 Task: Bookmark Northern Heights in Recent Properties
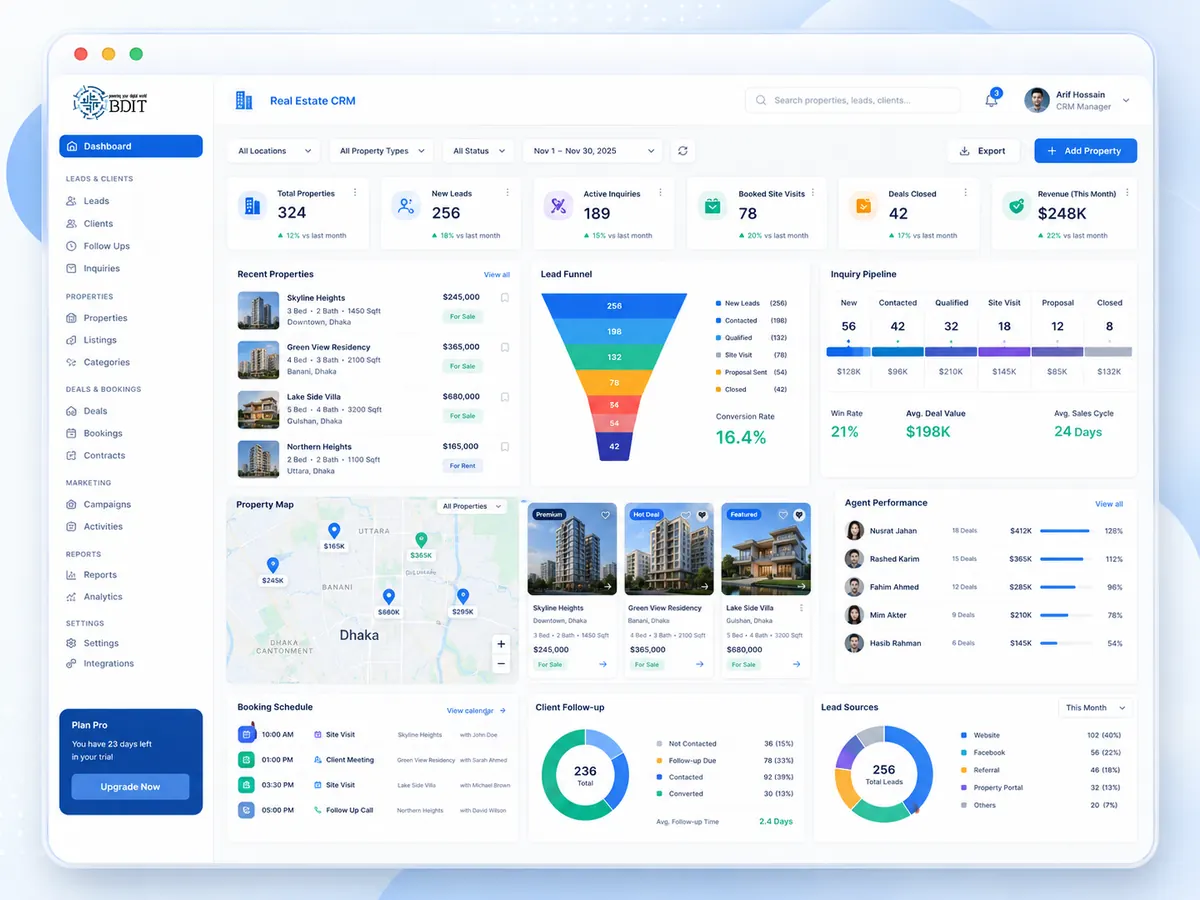505,446
